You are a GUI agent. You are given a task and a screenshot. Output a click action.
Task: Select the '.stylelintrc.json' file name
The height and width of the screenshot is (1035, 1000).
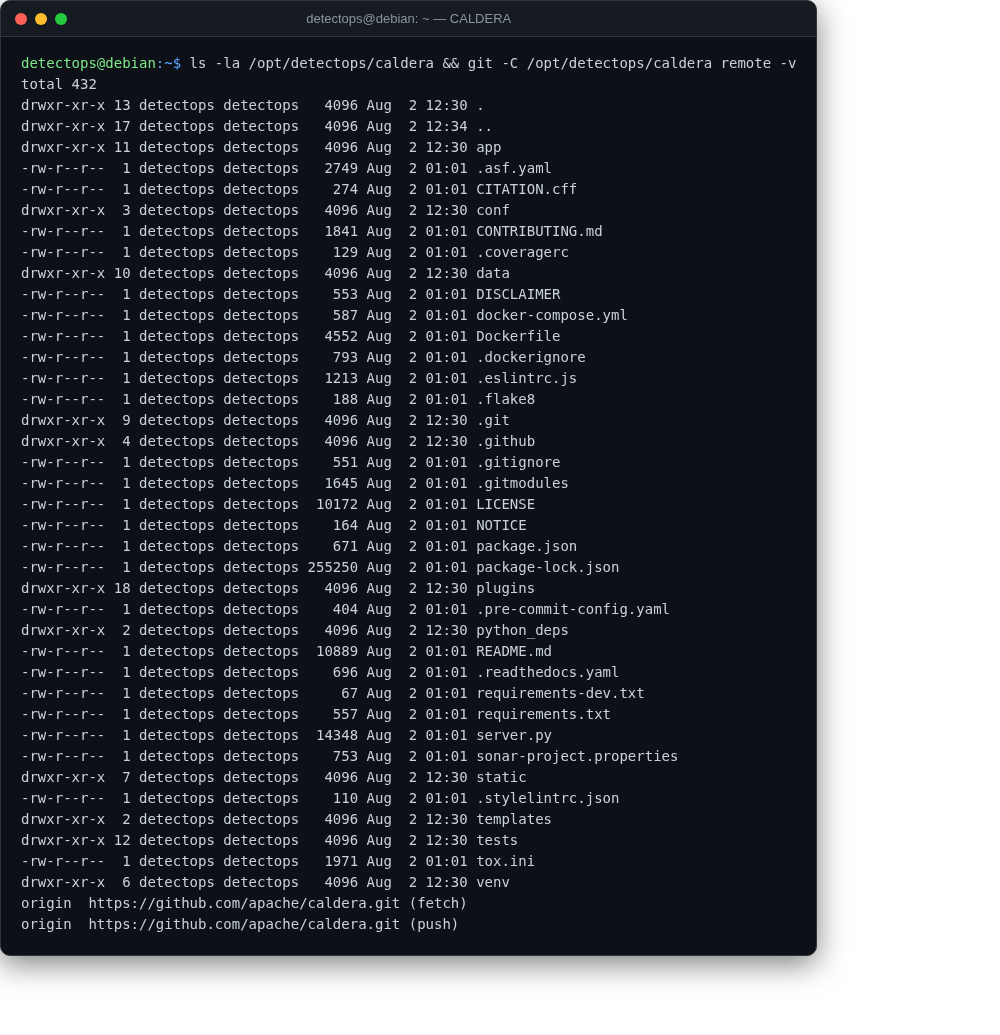[547, 799]
